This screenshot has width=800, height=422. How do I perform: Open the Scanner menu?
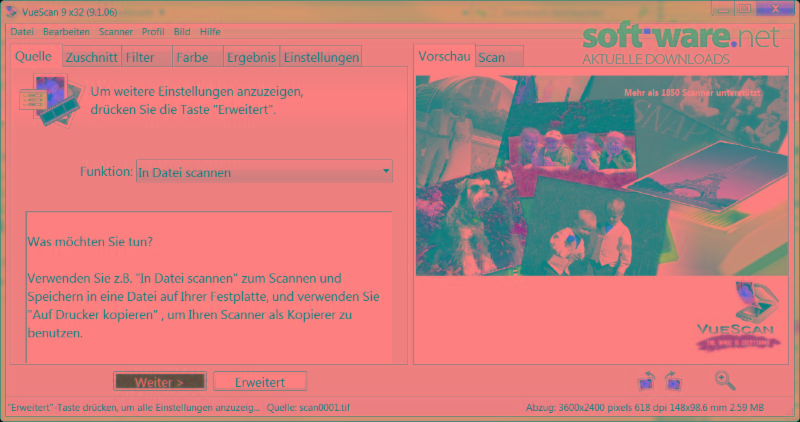[116, 32]
